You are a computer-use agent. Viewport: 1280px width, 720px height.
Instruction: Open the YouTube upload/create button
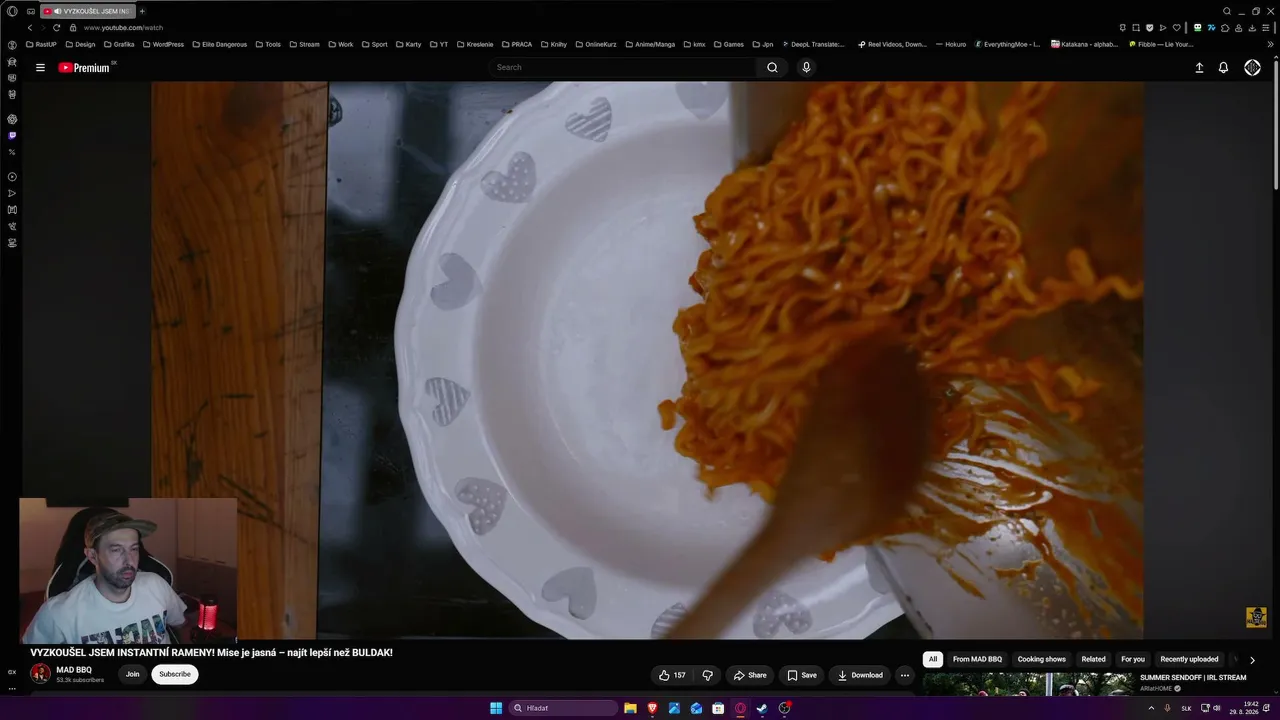click(x=1199, y=68)
